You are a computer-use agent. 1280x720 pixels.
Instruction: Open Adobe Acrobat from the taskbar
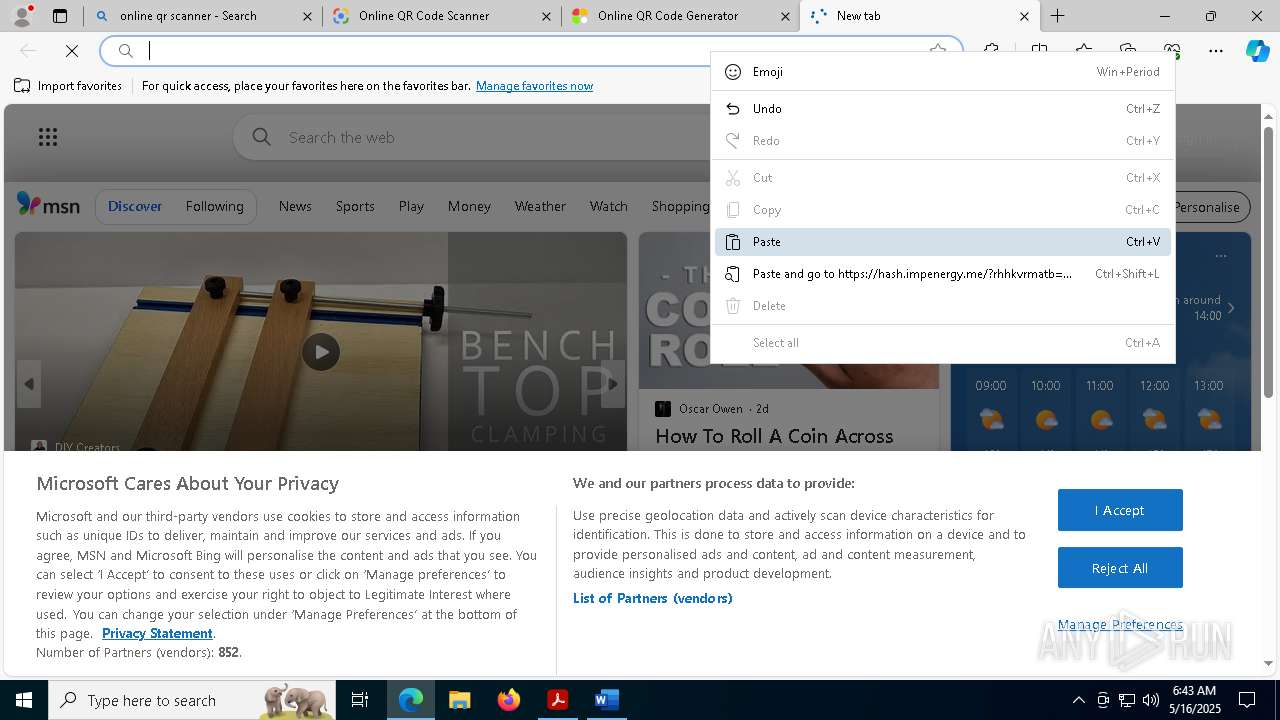pyautogui.click(x=557, y=700)
